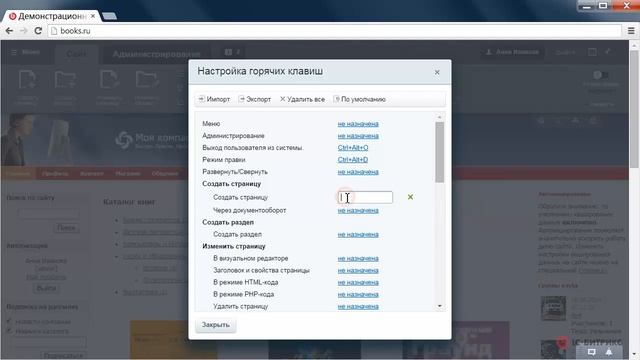Click the browser back arrow
Viewport: 640px width, 360px height.
click(x=9, y=31)
